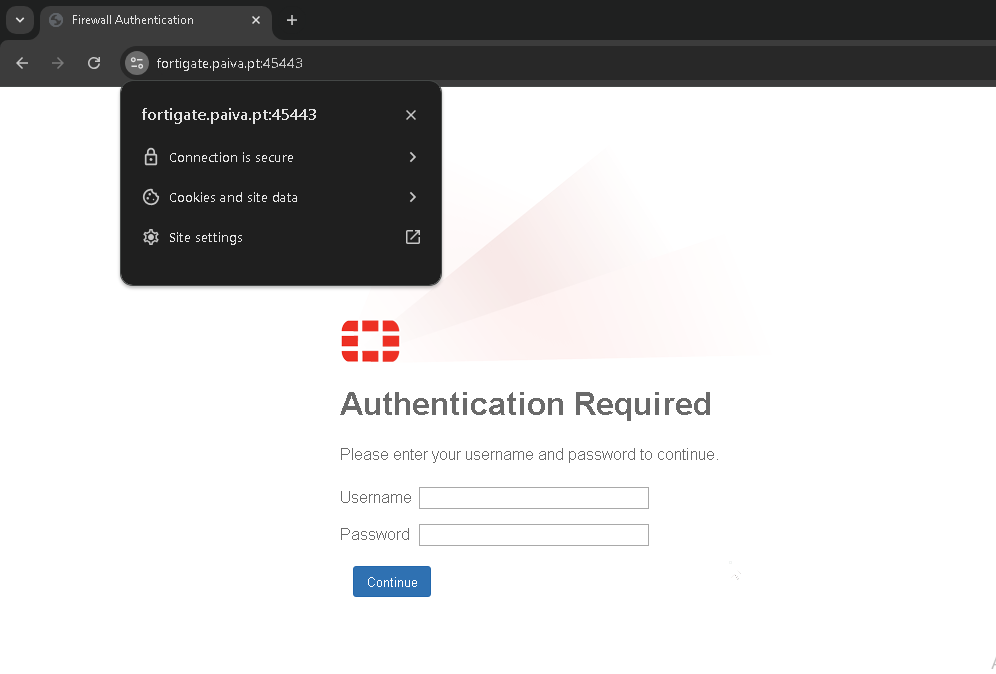996x674 pixels.
Task: Select the Firewall Authentication tab
Action: 140,20
